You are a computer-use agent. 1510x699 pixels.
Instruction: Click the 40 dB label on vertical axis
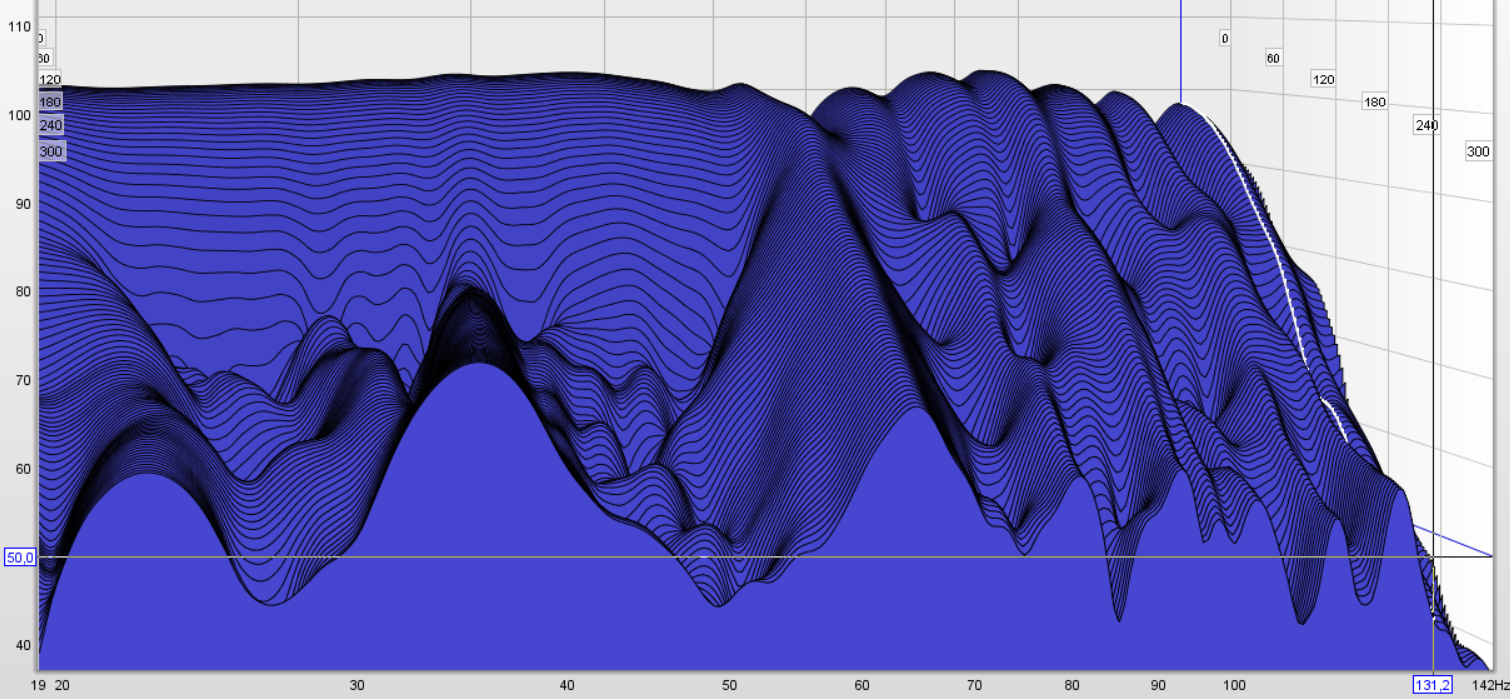(19, 646)
